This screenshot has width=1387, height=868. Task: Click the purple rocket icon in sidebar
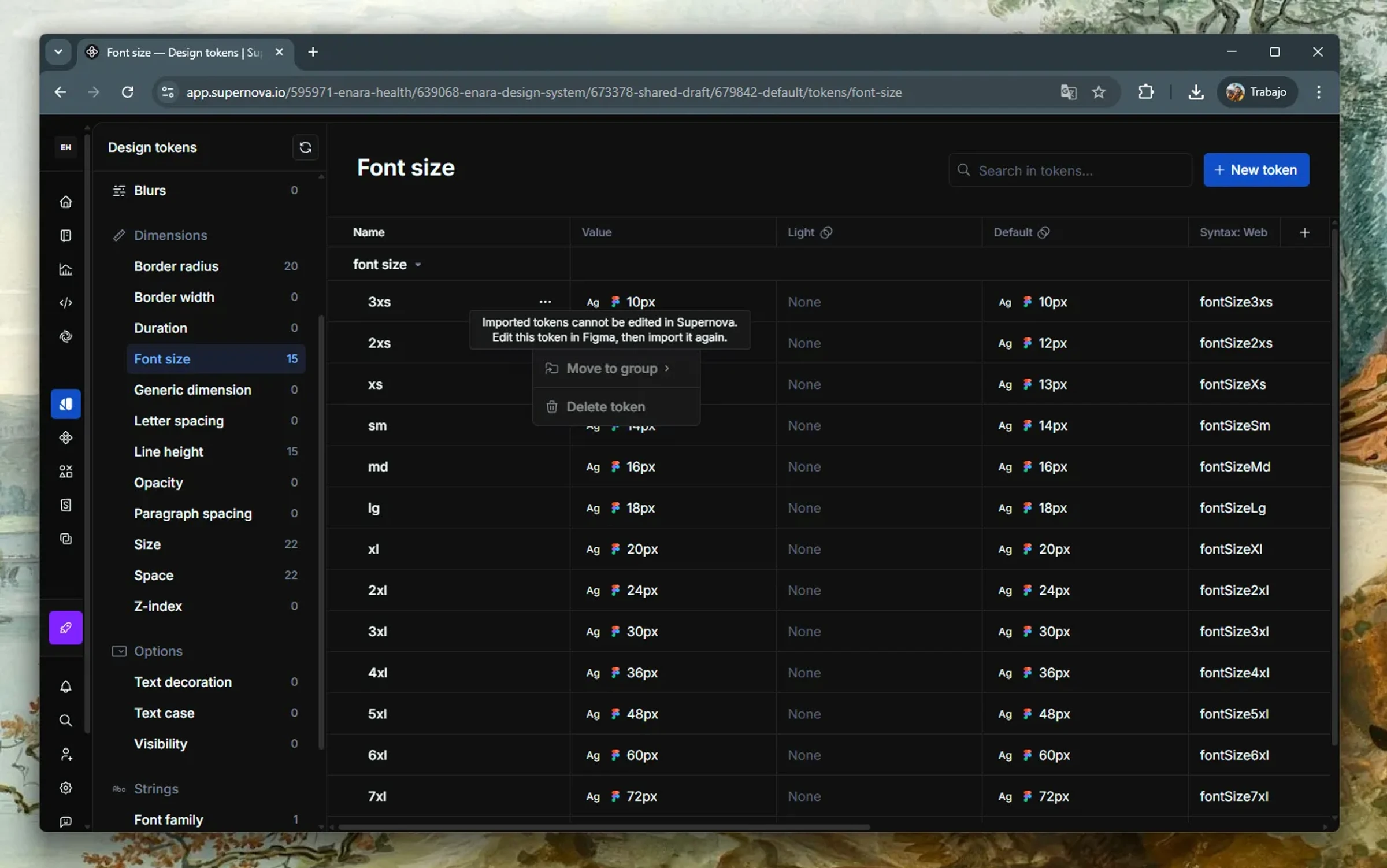[66, 628]
